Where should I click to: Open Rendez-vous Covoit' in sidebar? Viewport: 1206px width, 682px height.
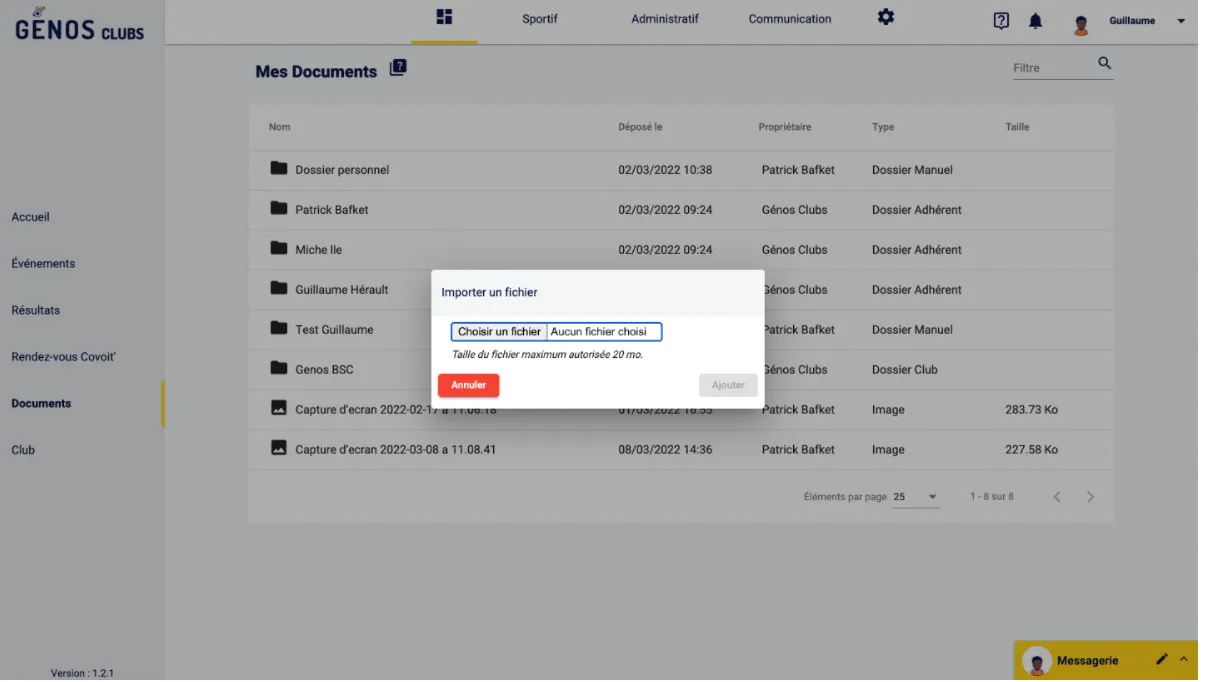click(x=63, y=357)
